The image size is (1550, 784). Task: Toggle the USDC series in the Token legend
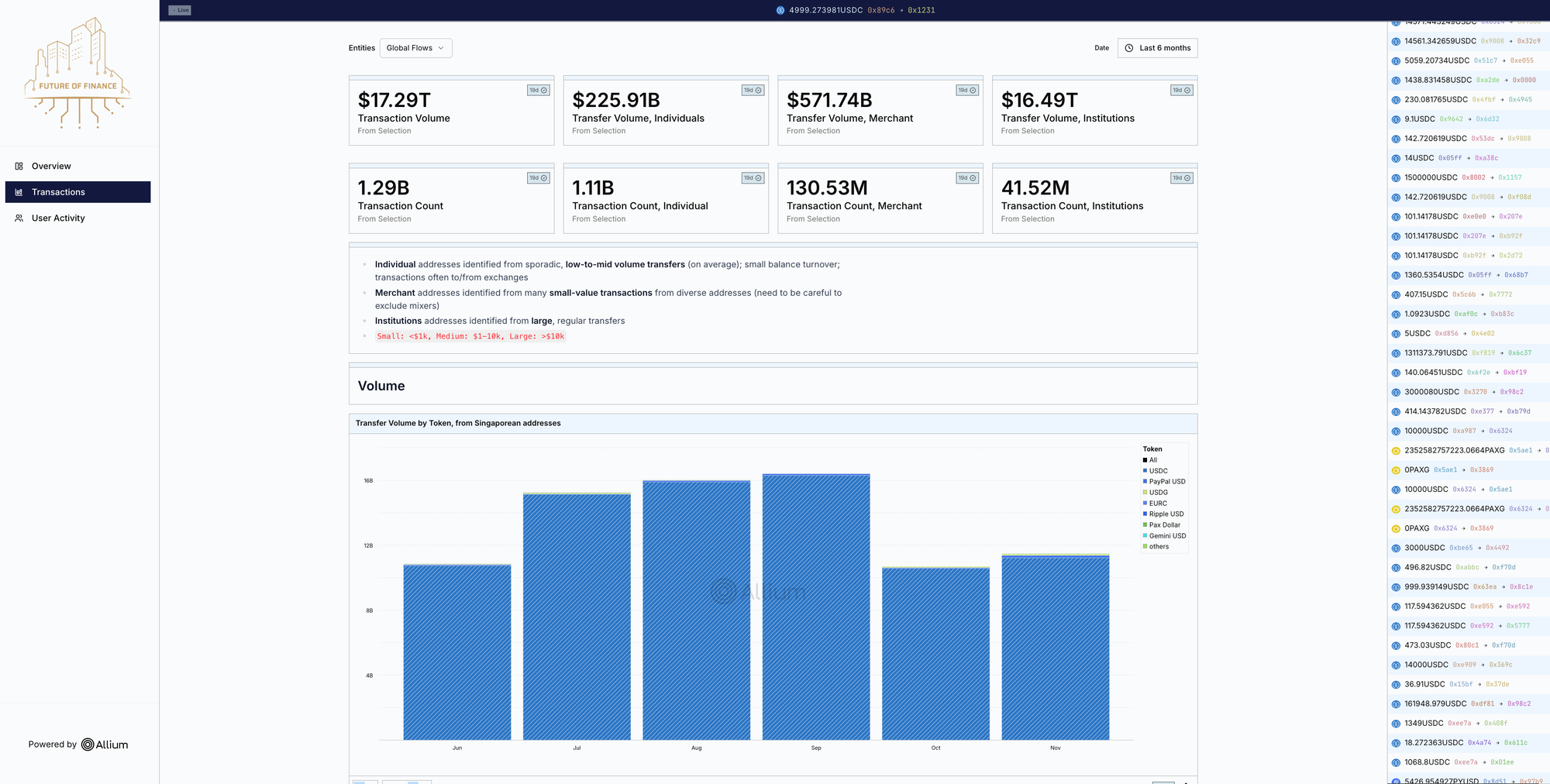point(1158,471)
